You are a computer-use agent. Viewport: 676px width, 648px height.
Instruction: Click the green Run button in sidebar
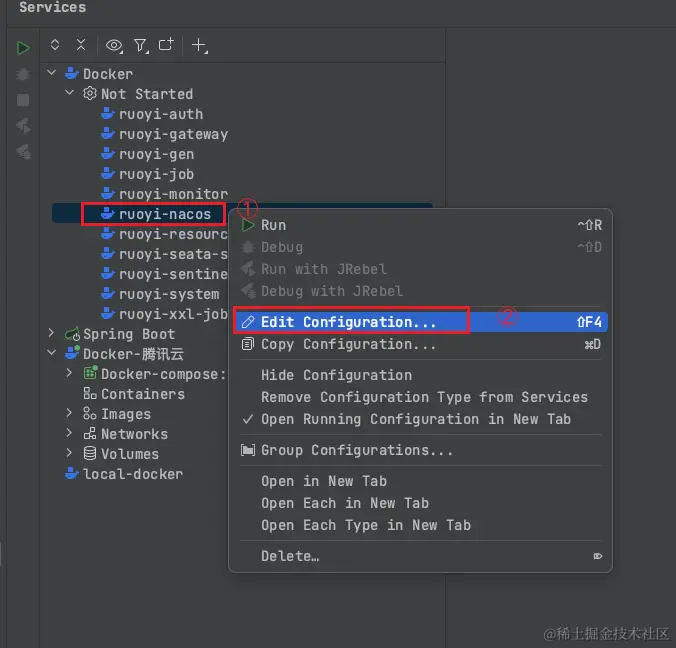point(23,48)
